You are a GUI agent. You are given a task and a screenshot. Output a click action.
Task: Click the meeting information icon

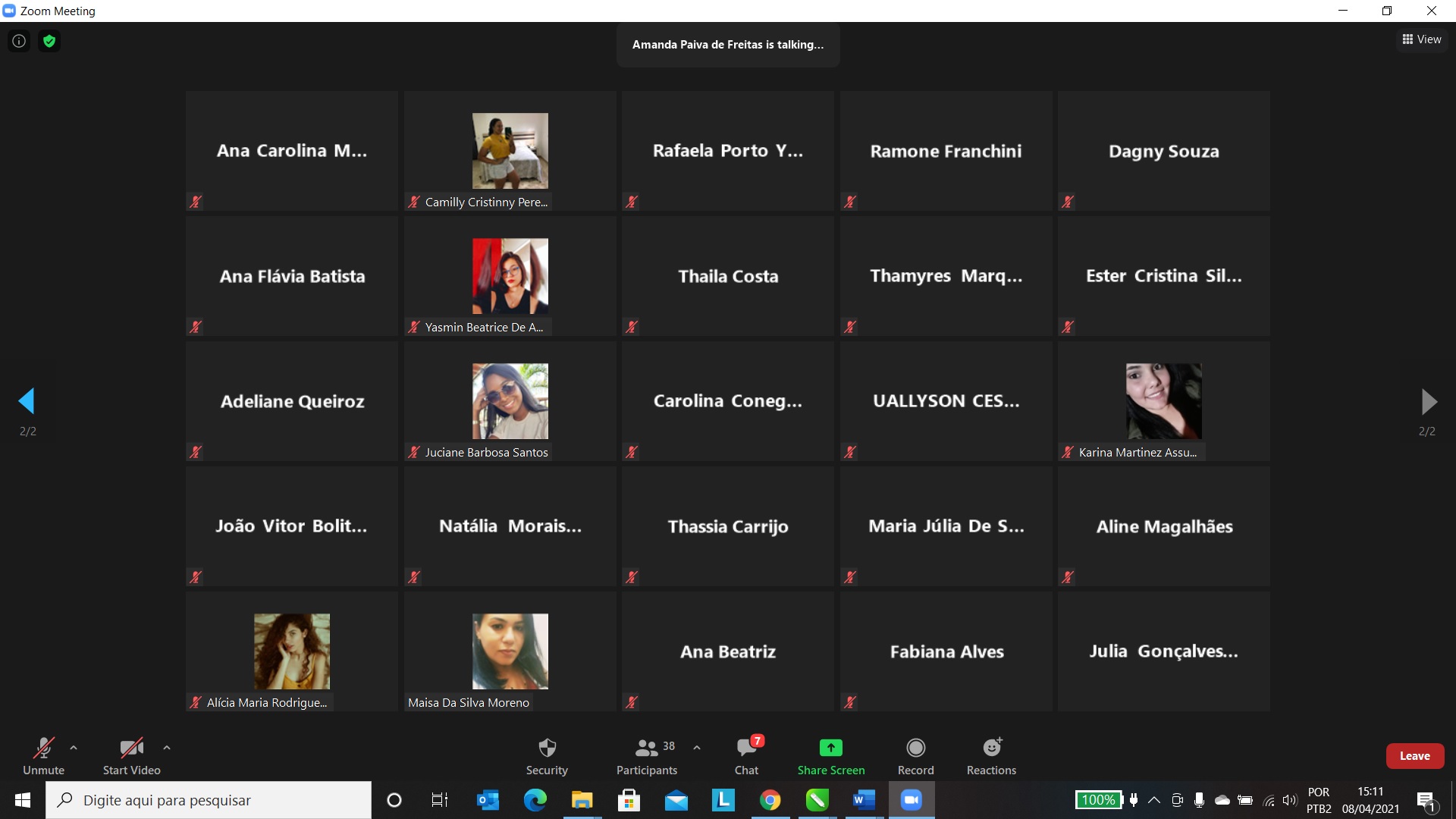click(19, 41)
